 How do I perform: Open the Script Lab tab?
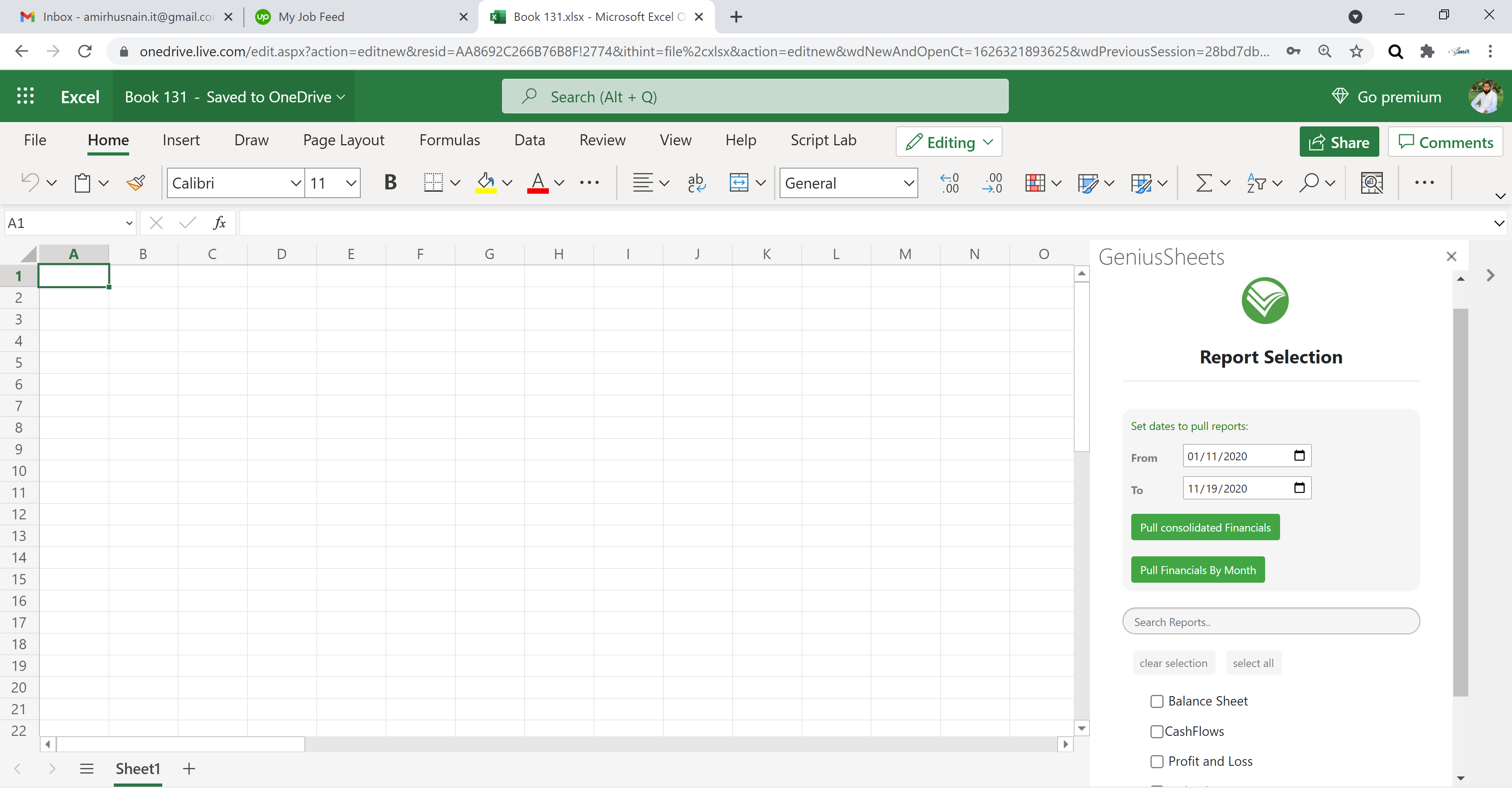823,140
